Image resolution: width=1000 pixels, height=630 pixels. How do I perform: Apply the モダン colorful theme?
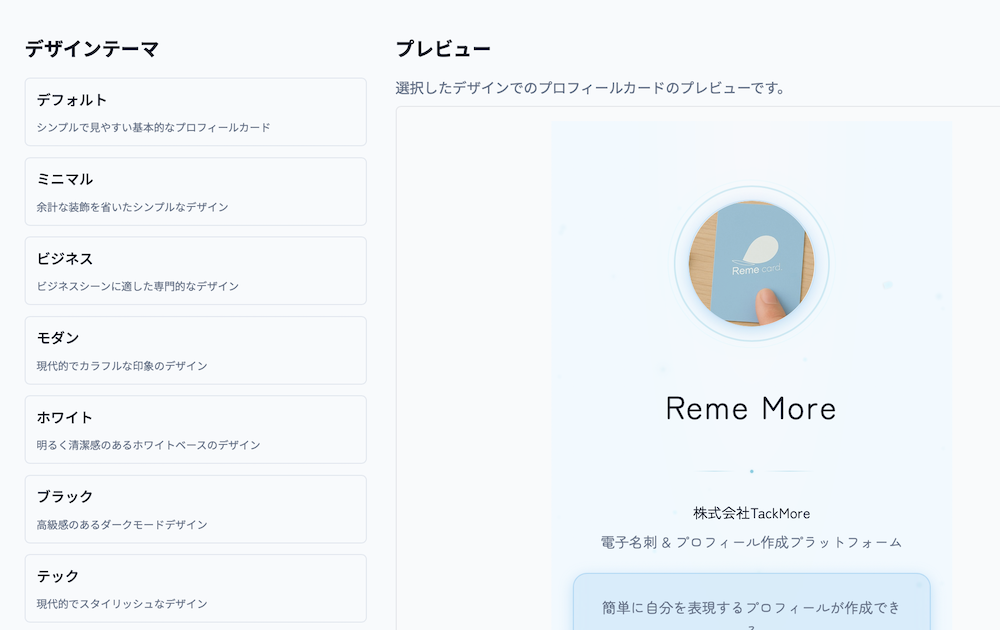[195, 350]
